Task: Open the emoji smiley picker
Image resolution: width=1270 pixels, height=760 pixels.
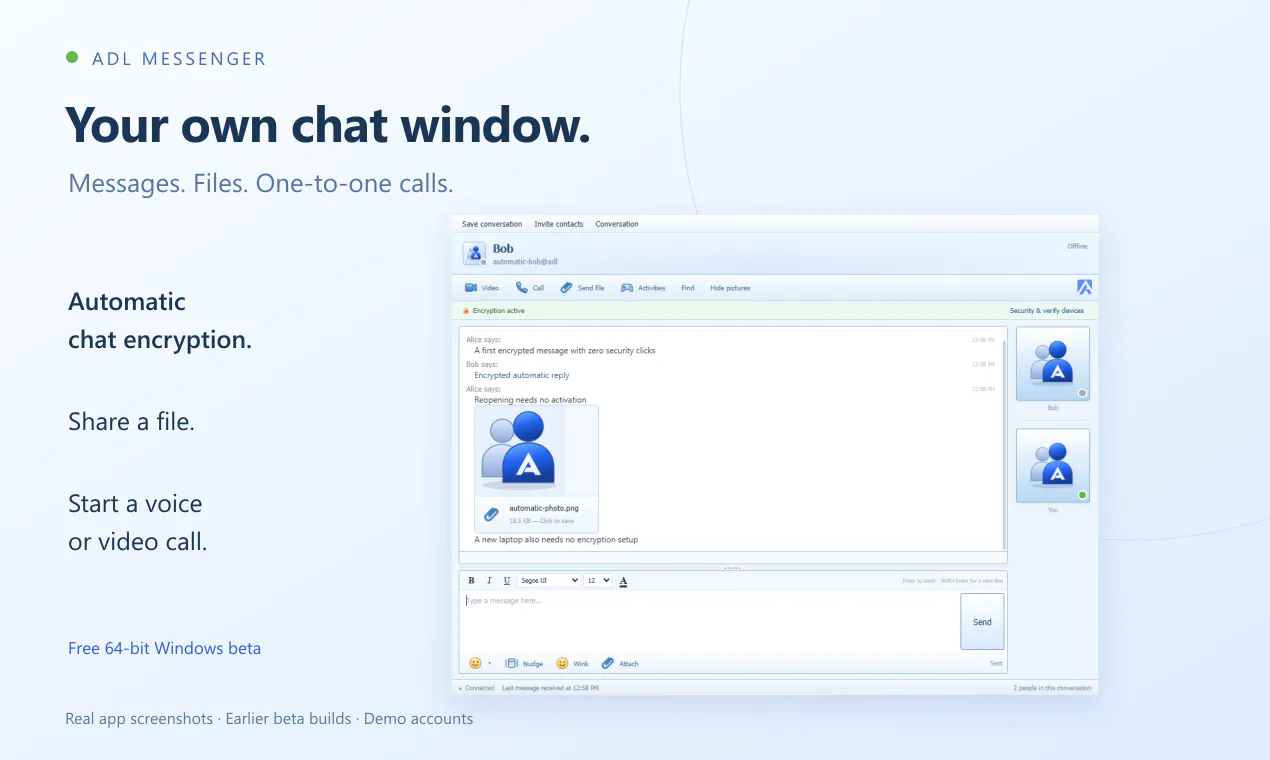Action: [x=475, y=663]
